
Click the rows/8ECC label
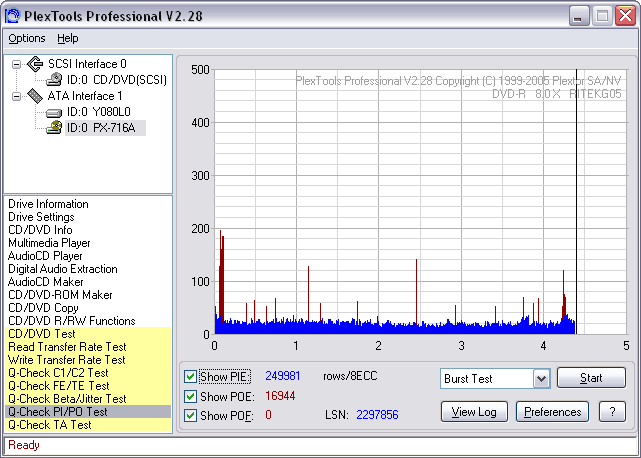tap(350, 376)
